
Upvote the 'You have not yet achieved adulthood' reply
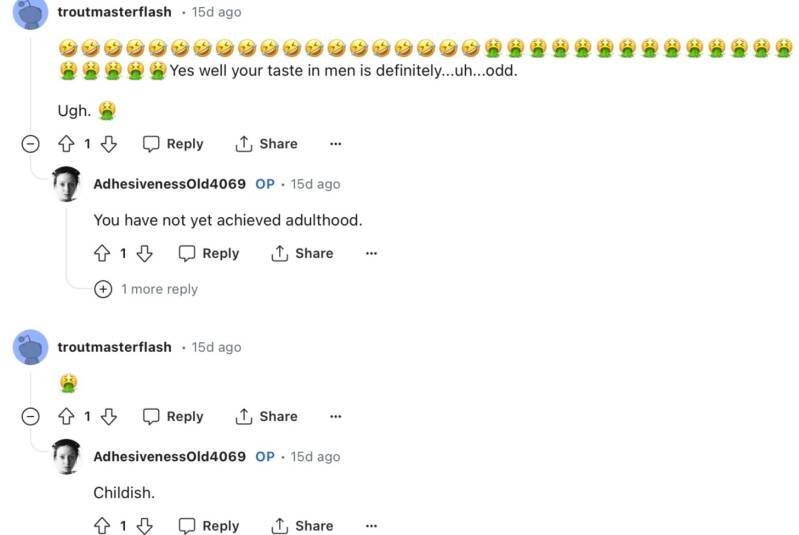click(102, 253)
